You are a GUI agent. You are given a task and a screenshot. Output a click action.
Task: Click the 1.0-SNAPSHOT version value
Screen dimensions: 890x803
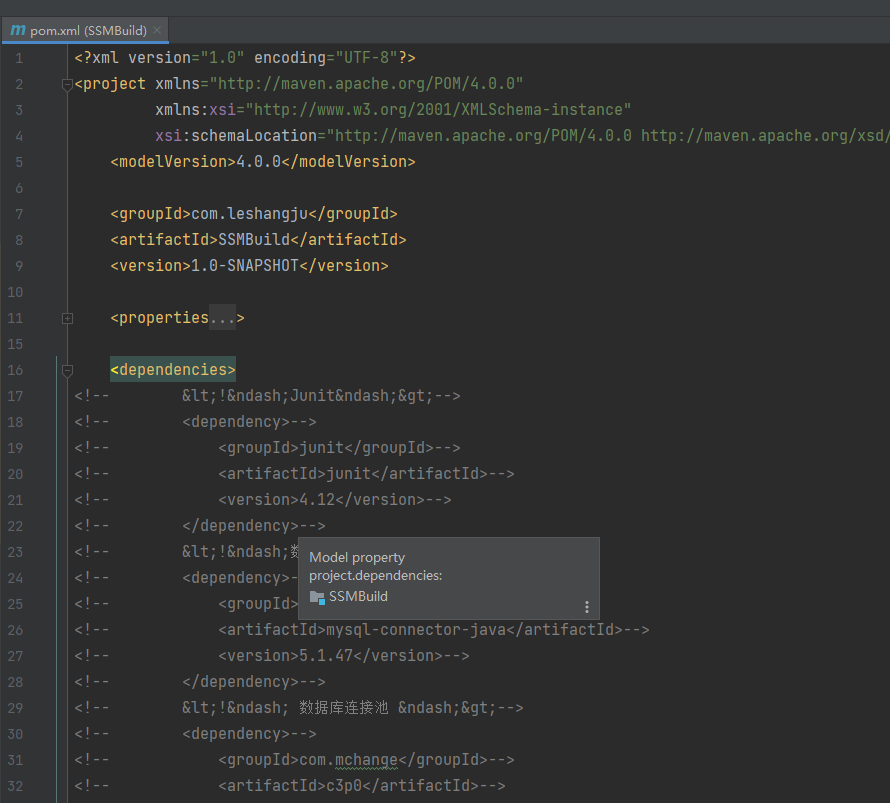(245, 266)
